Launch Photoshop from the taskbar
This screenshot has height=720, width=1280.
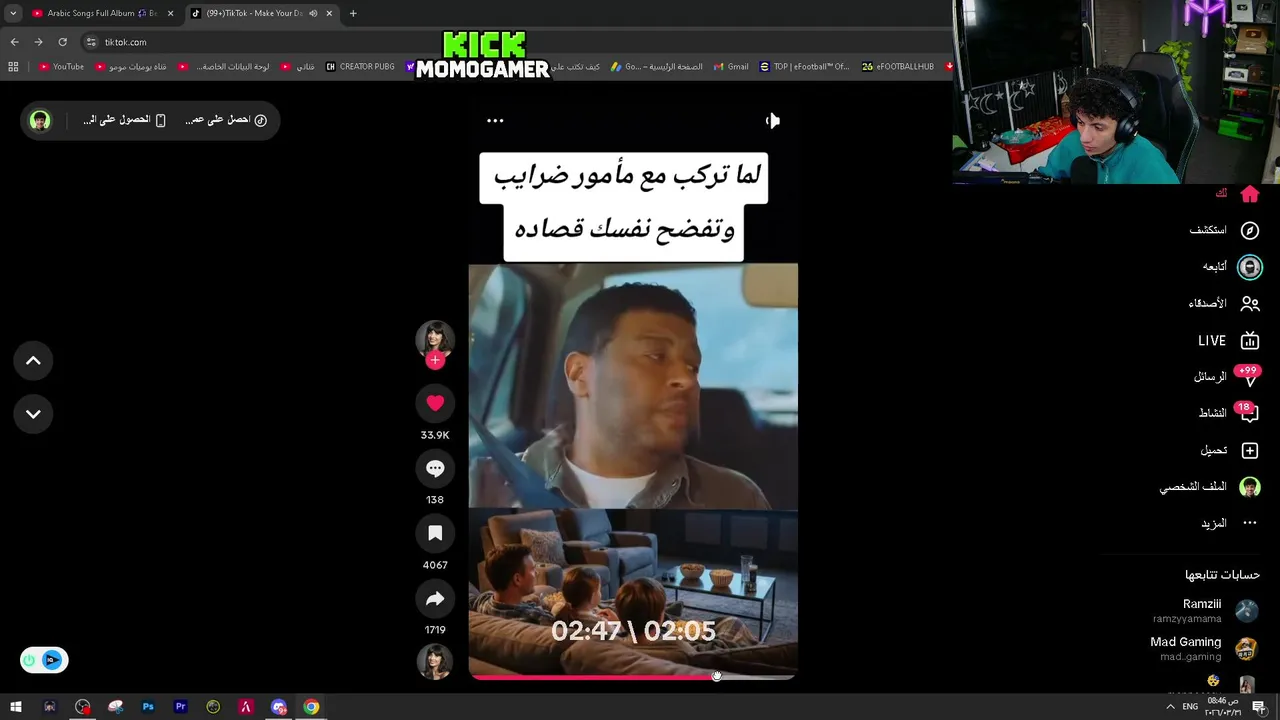coord(148,707)
